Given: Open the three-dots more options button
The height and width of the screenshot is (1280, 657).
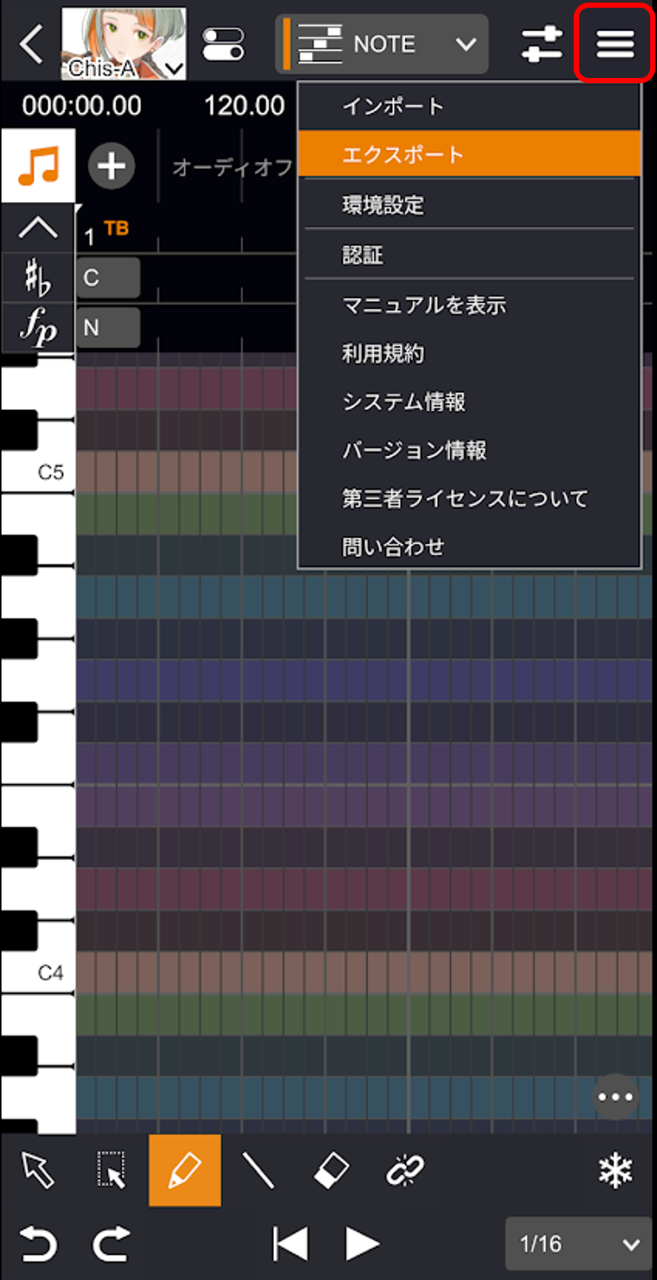Looking at the screenshot, I should coord(615,1097).
